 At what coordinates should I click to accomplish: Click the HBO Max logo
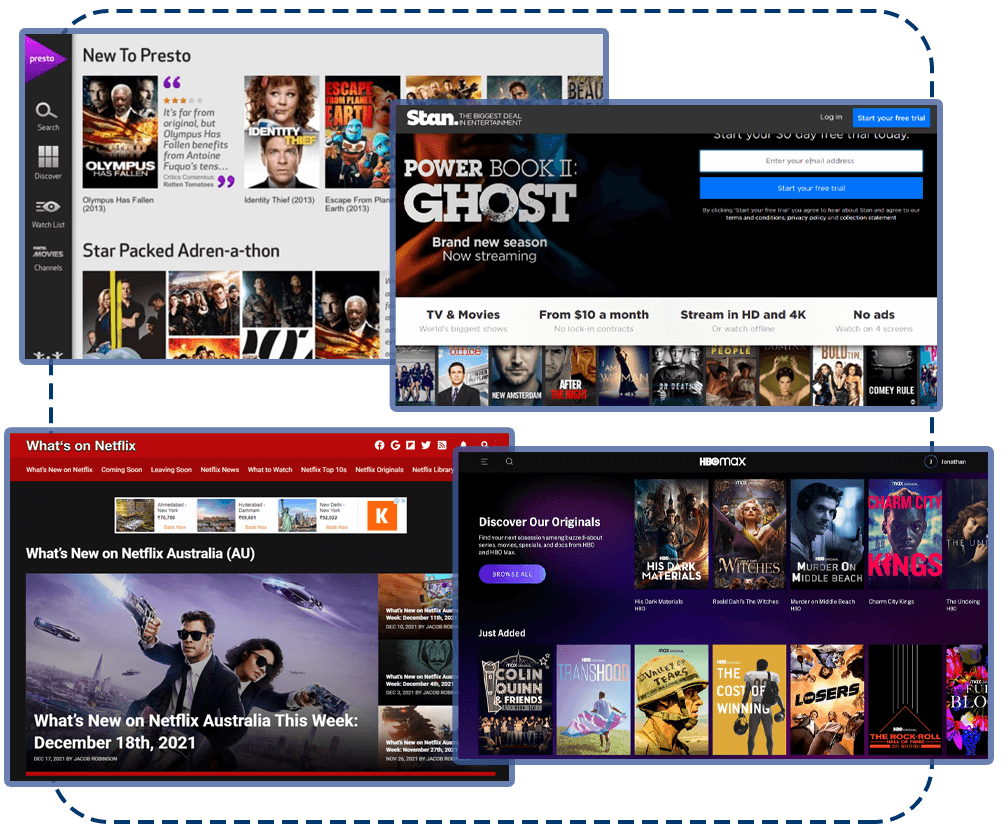click(x=722, y=462)
